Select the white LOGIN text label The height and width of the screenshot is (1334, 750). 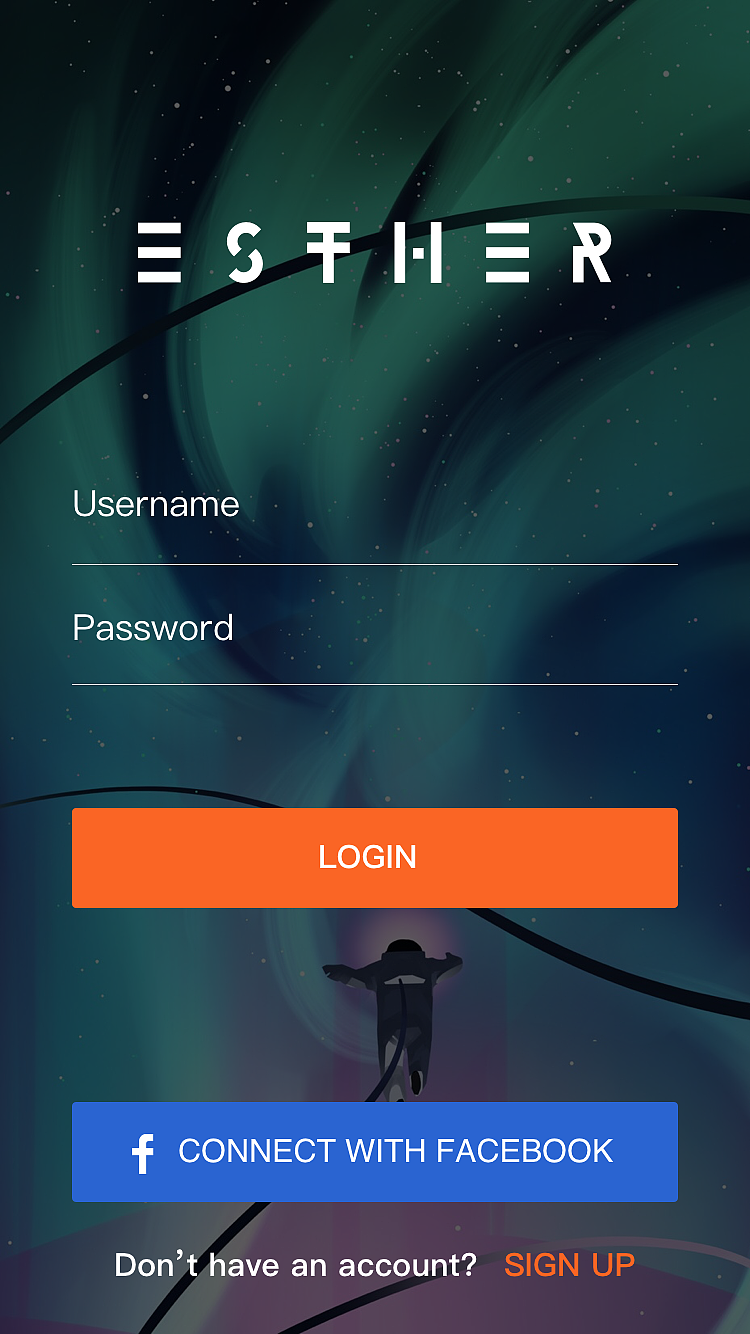coord(367,857)
